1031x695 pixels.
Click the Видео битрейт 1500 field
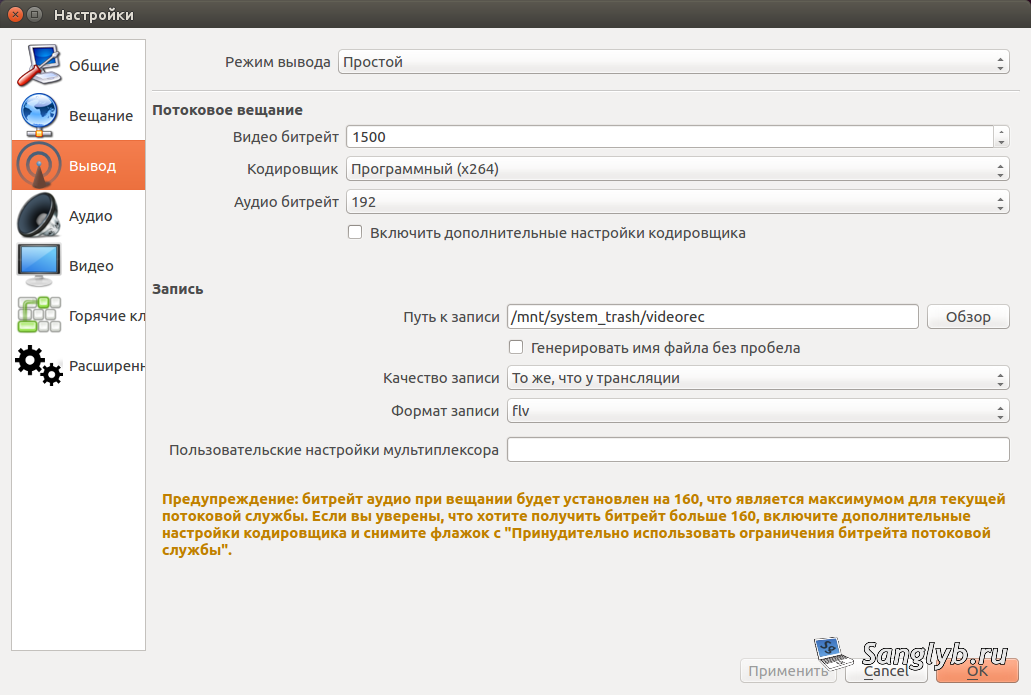click(x=669, y=137)
